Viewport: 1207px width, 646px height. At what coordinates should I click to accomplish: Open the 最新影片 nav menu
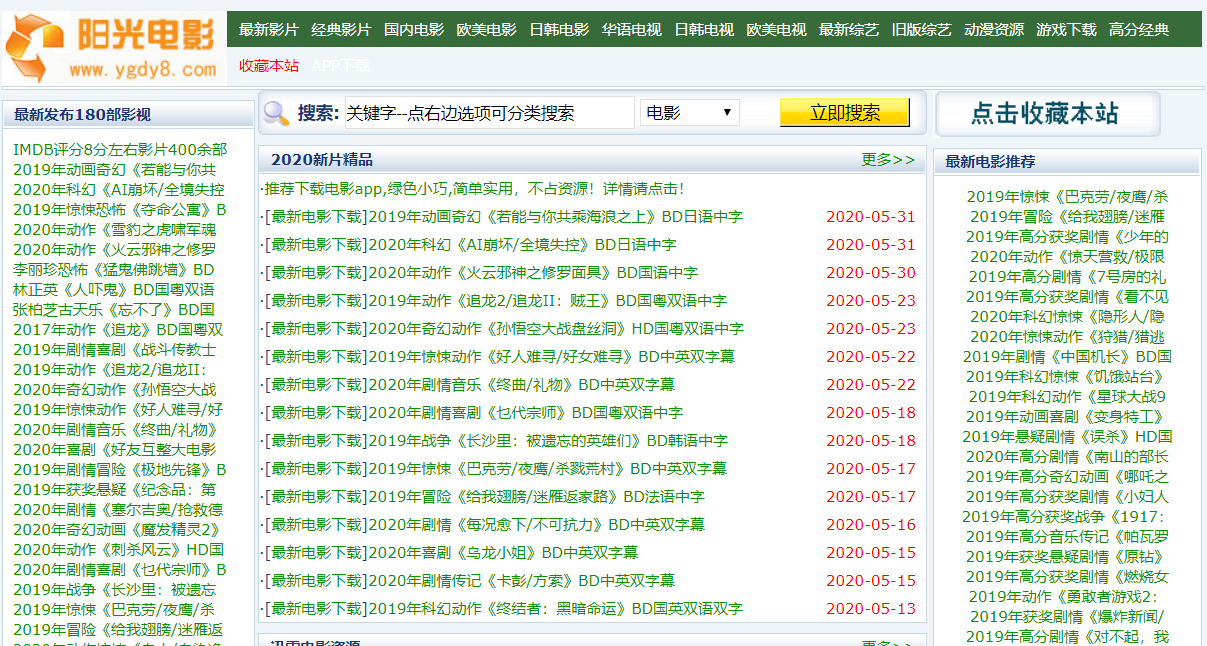click(269, 29)
